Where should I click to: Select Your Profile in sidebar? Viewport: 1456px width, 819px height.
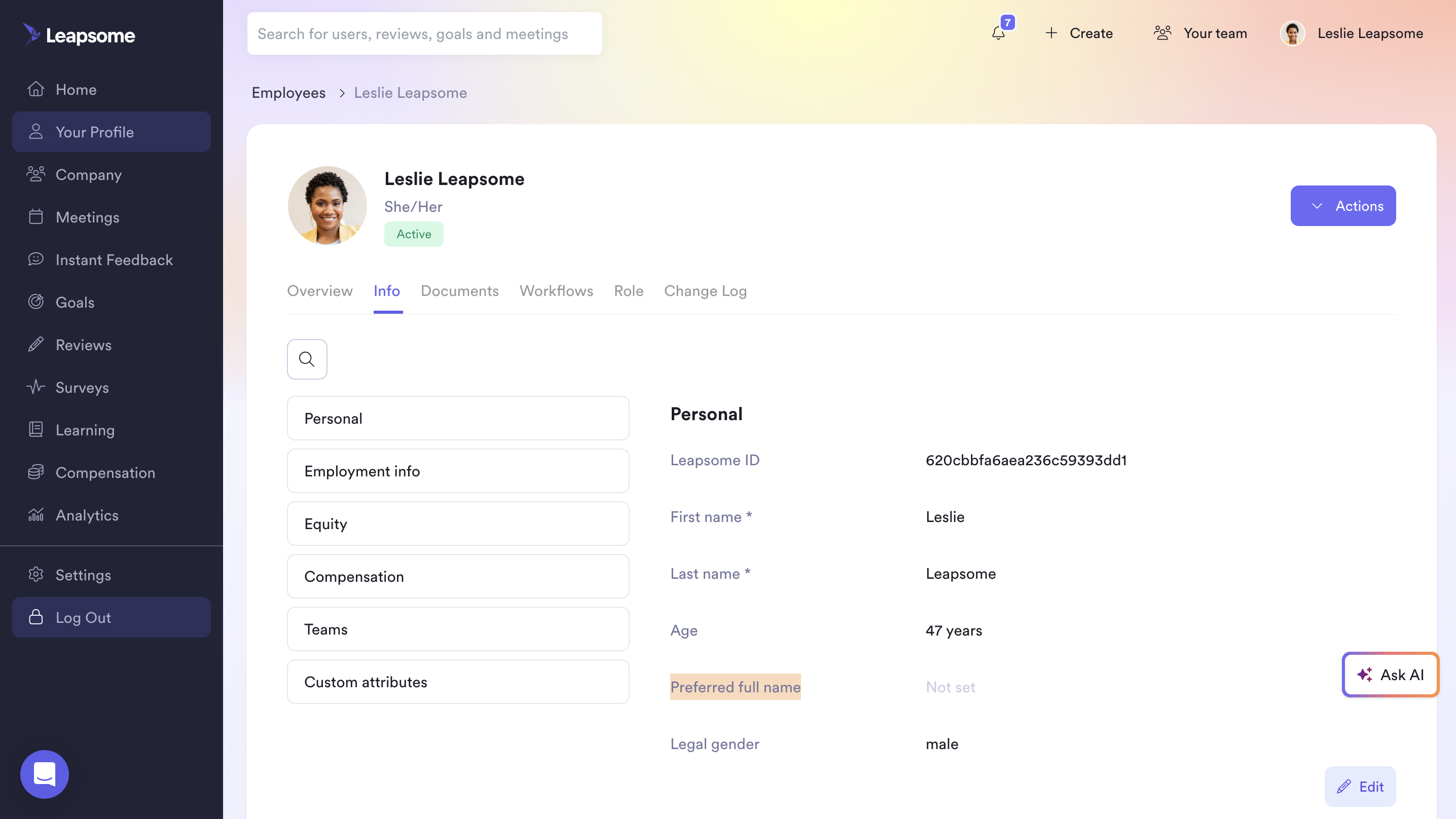pos(112,132)
